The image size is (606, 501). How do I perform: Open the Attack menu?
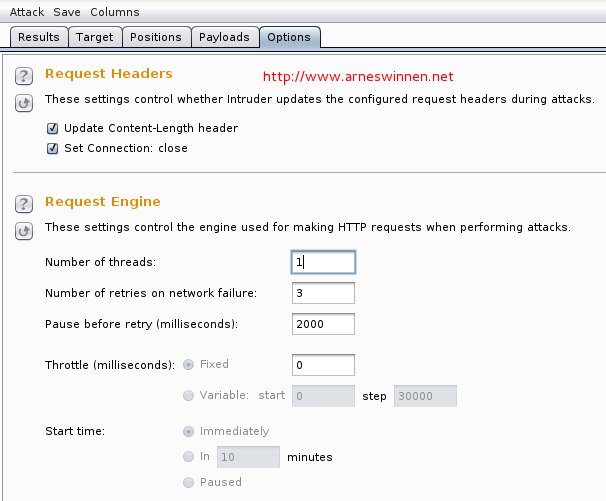coord(27,12)
